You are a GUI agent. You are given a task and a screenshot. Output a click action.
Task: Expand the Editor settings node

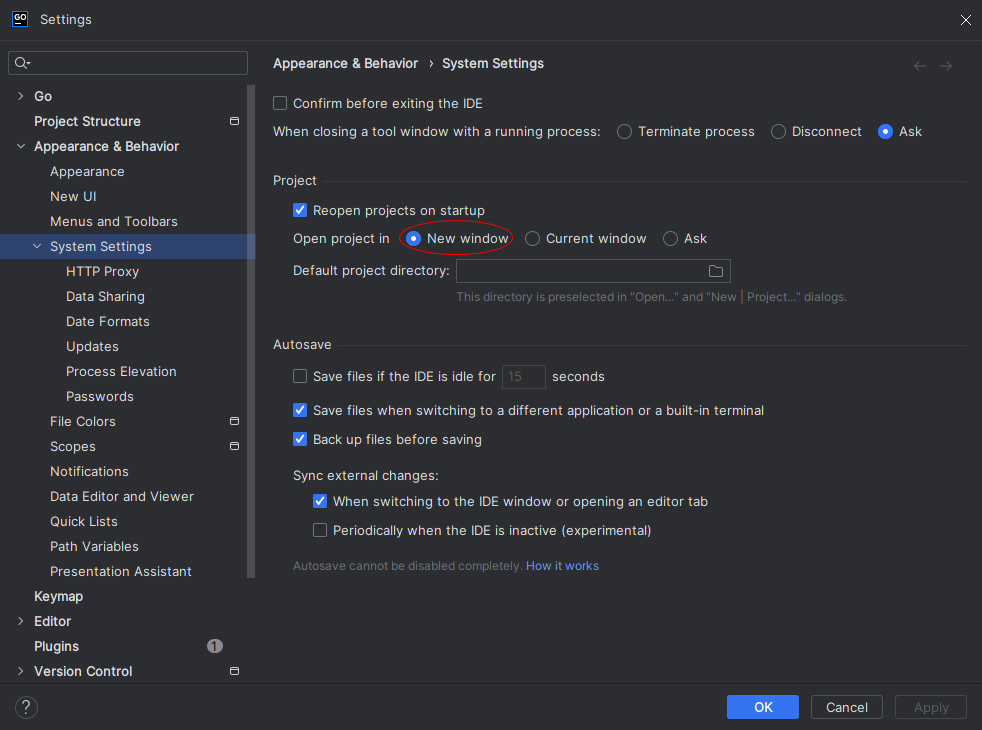click(21, 621)
